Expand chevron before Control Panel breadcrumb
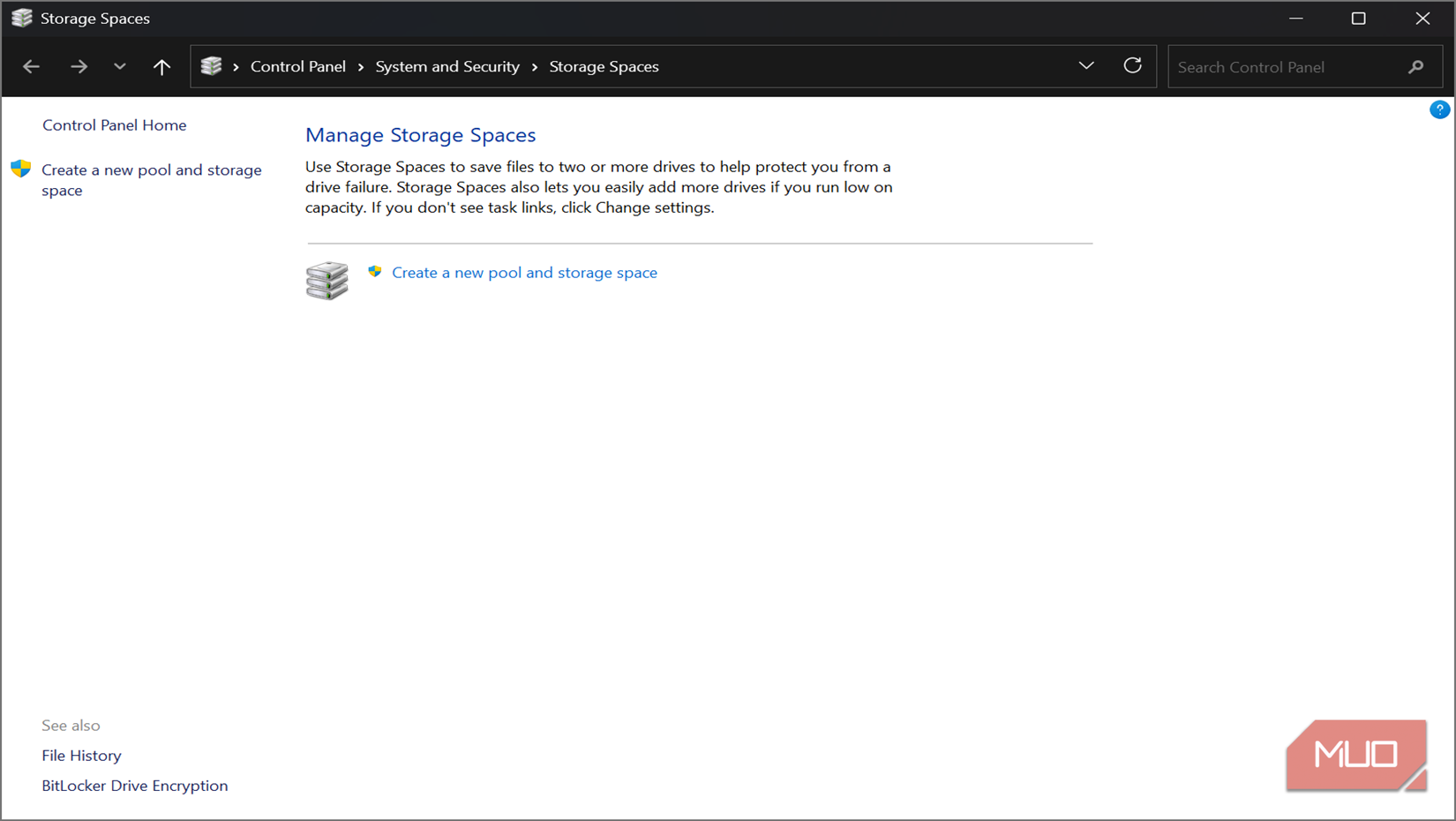The height and width of the screenshot is (821, 1456). pyautogui.click(x=236, y=67)
